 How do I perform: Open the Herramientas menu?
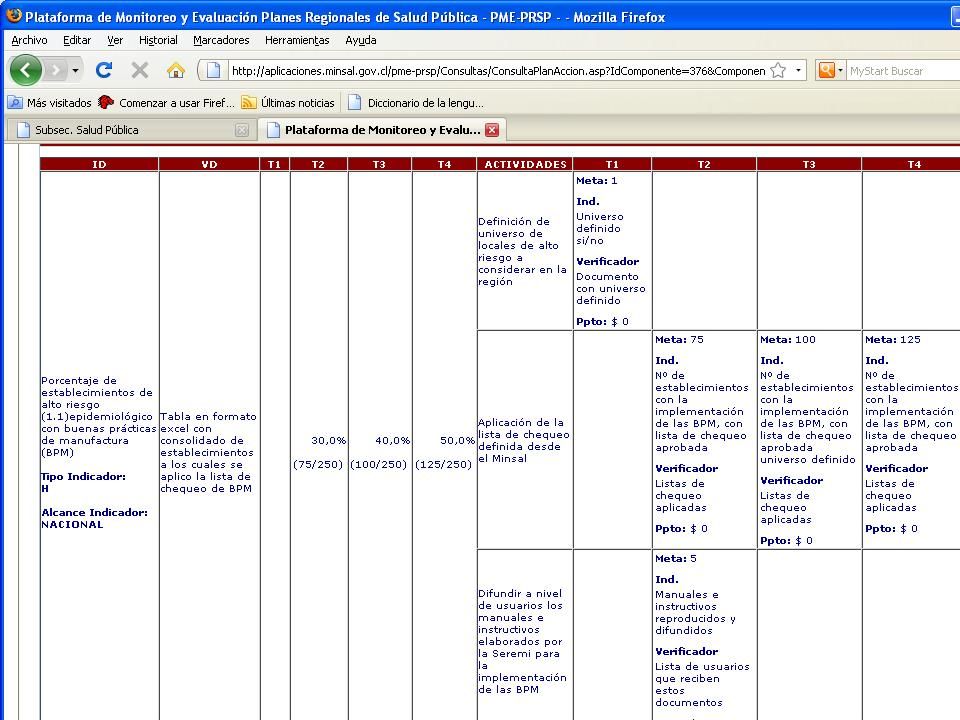(x=297, y=40)
